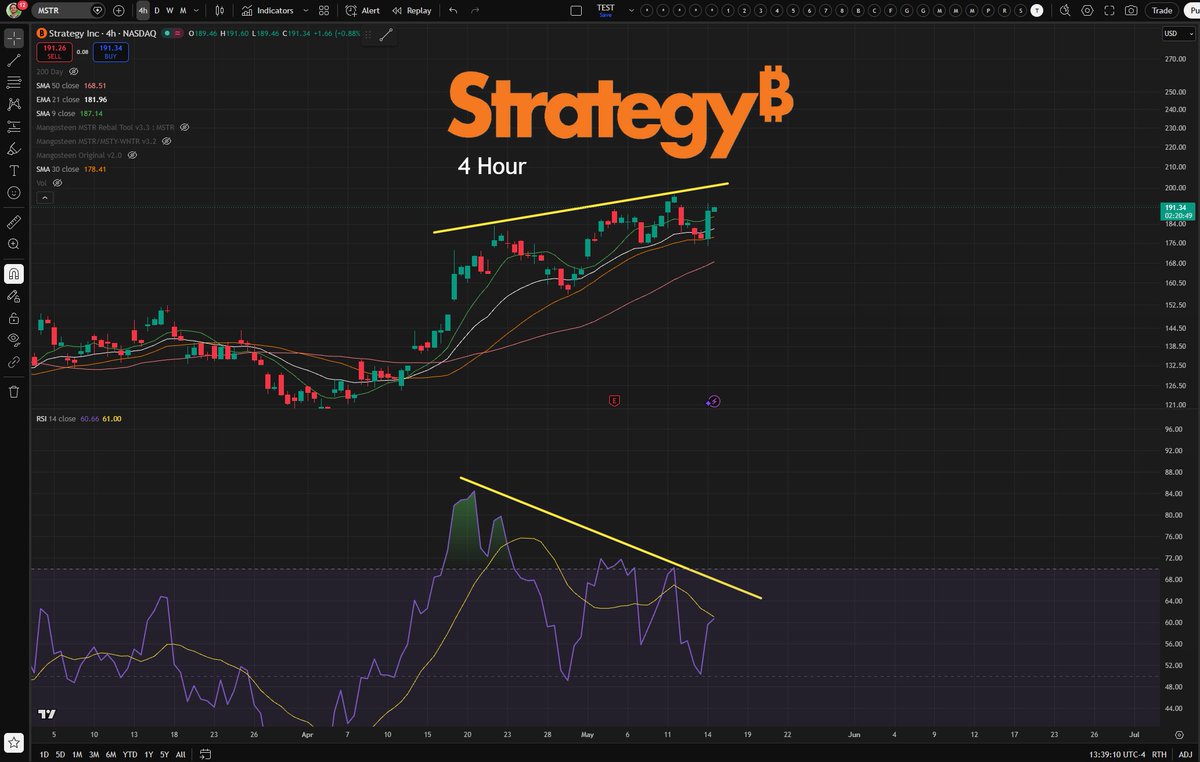Screen dimensions: 1200x762
Task: Select the crosshair cursor tool
Action: coord(14,39)
